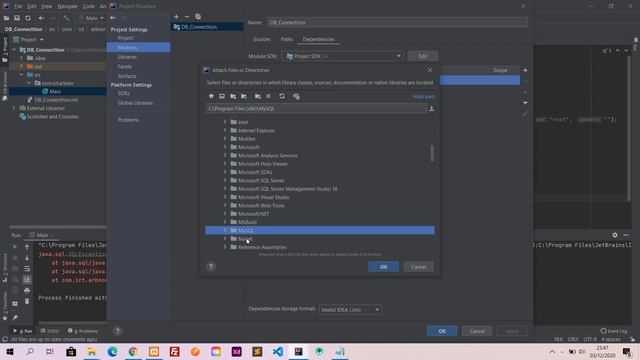Image resolution: width=640 pixels, height=360 pixels.
Task: Rerun Main with the green run icon
Action: click(15, 247)
